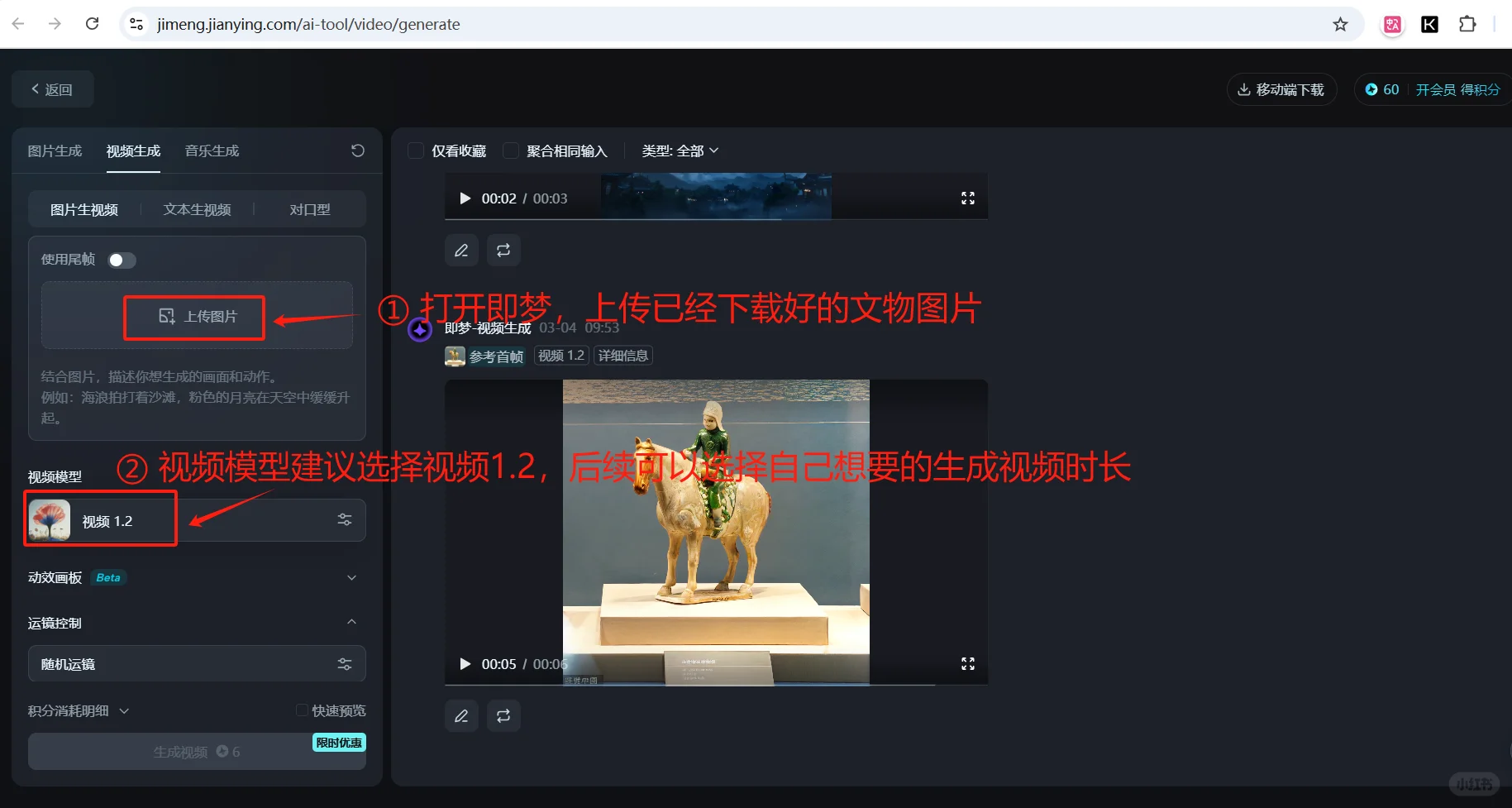Click the pencil edit icon under the top video
The image size is (1512, 808).
coord(461,250)
